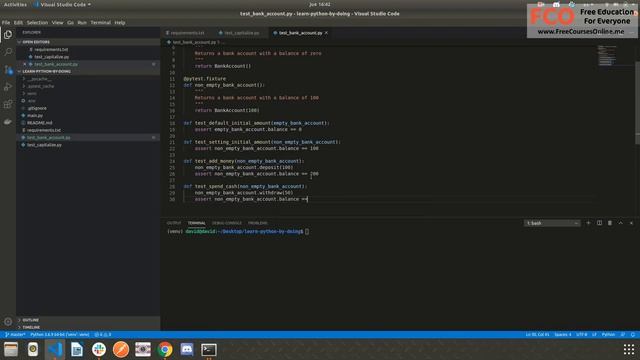
Task: Select the Python interpreter in status bar
Action: coord(60,335)
